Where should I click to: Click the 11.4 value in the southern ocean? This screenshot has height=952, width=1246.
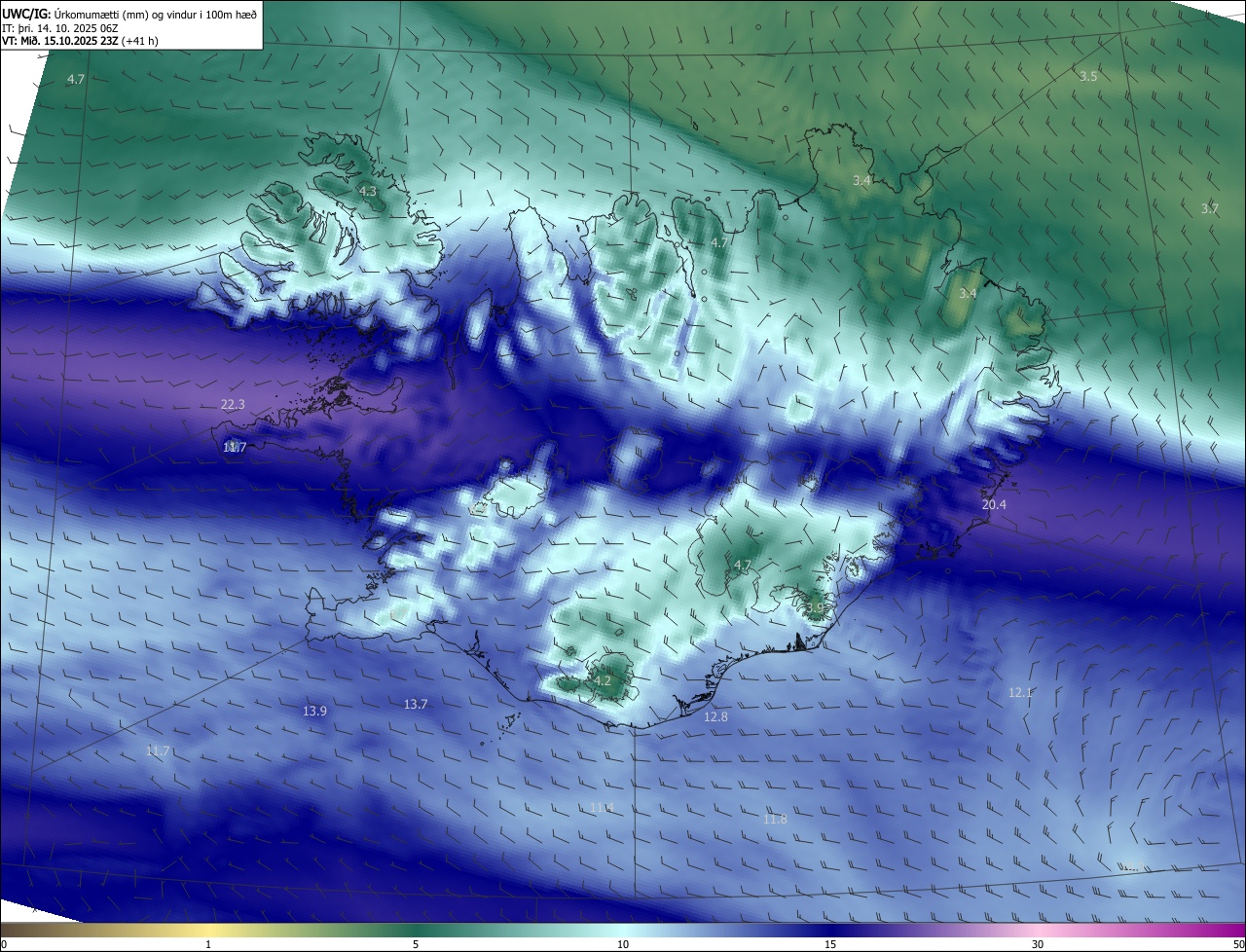(x=602, y=808)
